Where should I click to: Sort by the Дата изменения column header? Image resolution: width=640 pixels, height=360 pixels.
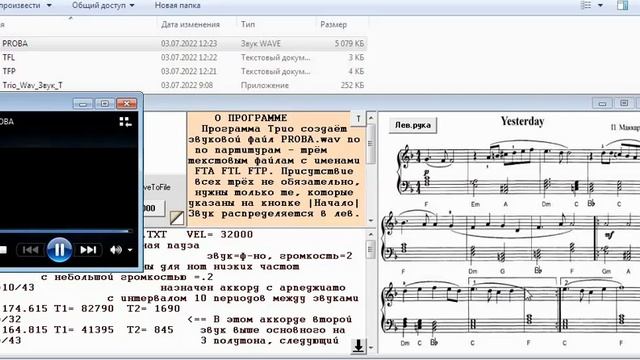[190, 24]
